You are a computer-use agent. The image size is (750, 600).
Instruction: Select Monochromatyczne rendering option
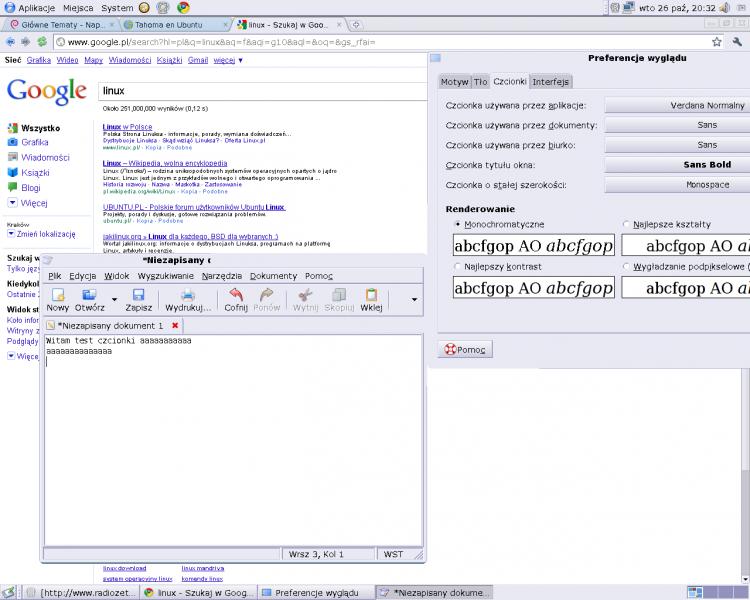[x=458, y=225]
